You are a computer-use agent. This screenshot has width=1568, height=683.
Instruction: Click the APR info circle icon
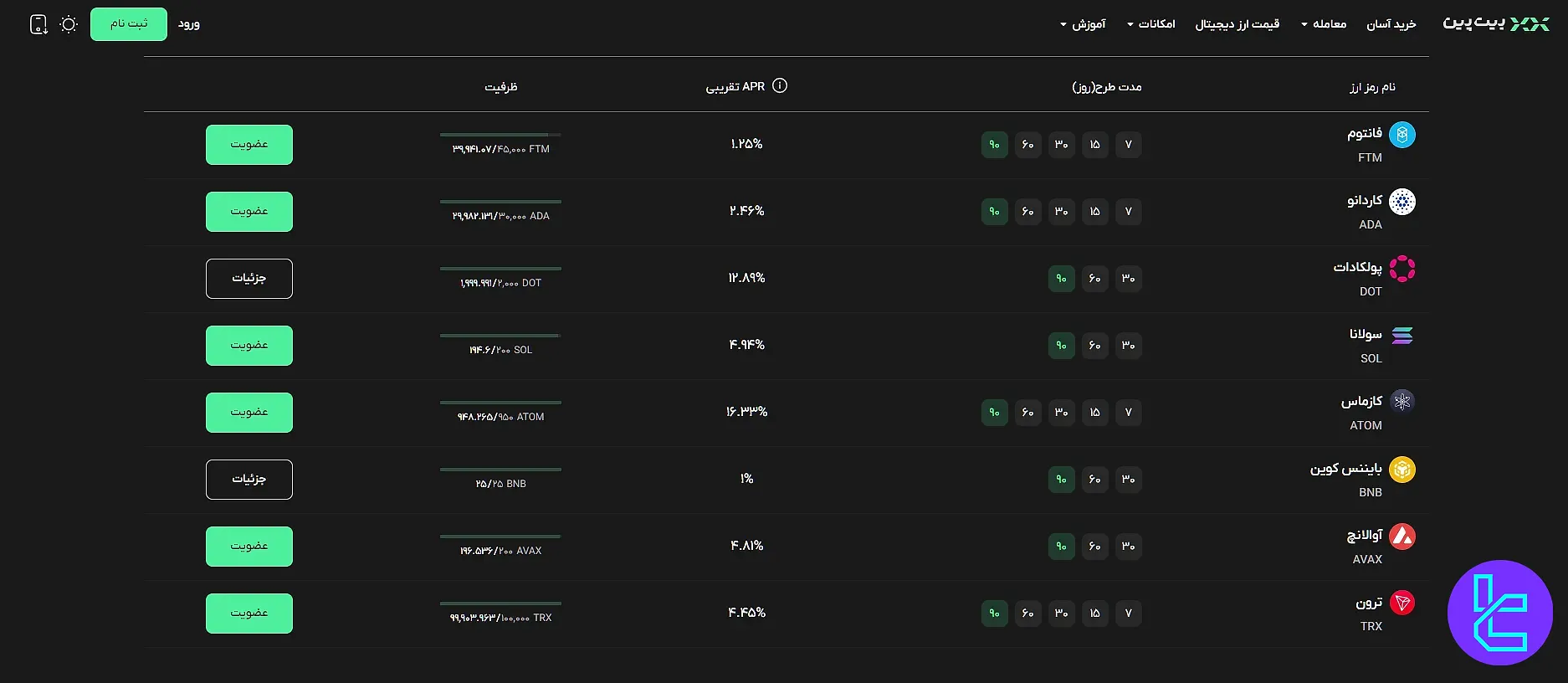point(780,85)
